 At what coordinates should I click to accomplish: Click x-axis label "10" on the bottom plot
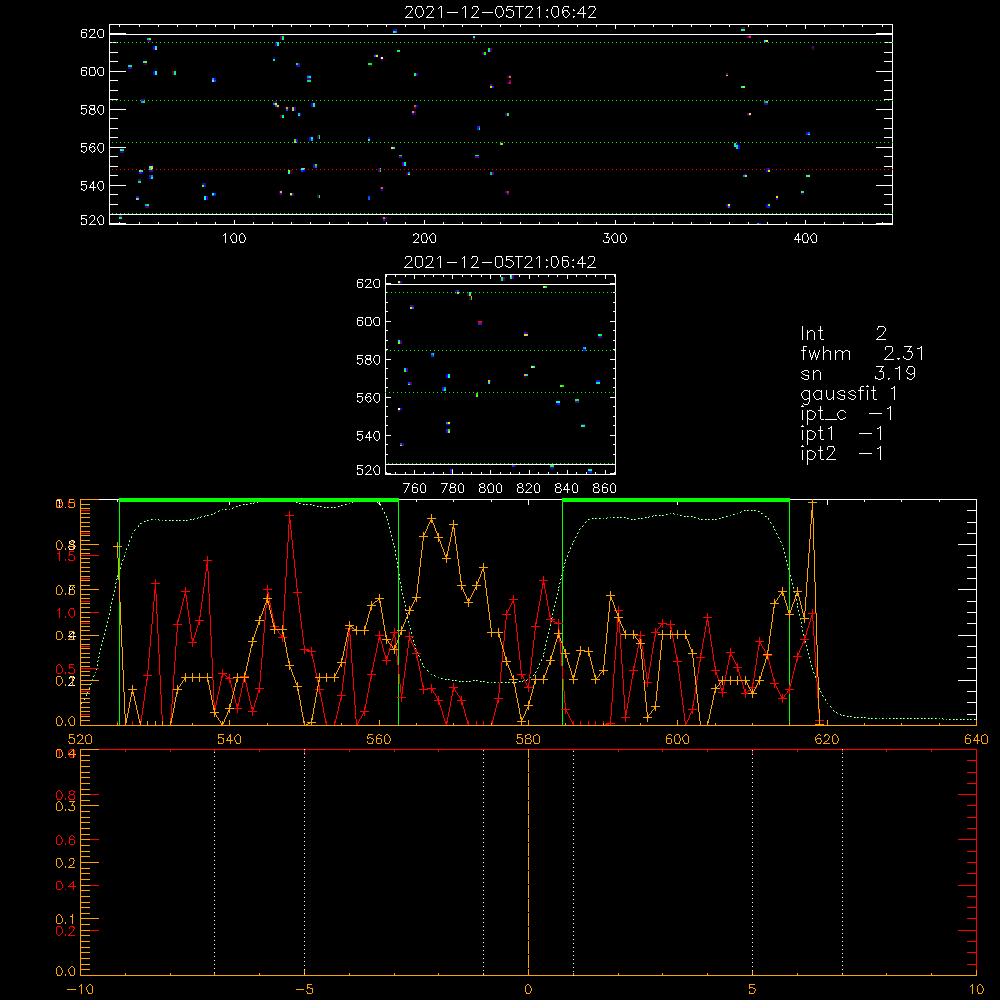[x=976, y=989]
